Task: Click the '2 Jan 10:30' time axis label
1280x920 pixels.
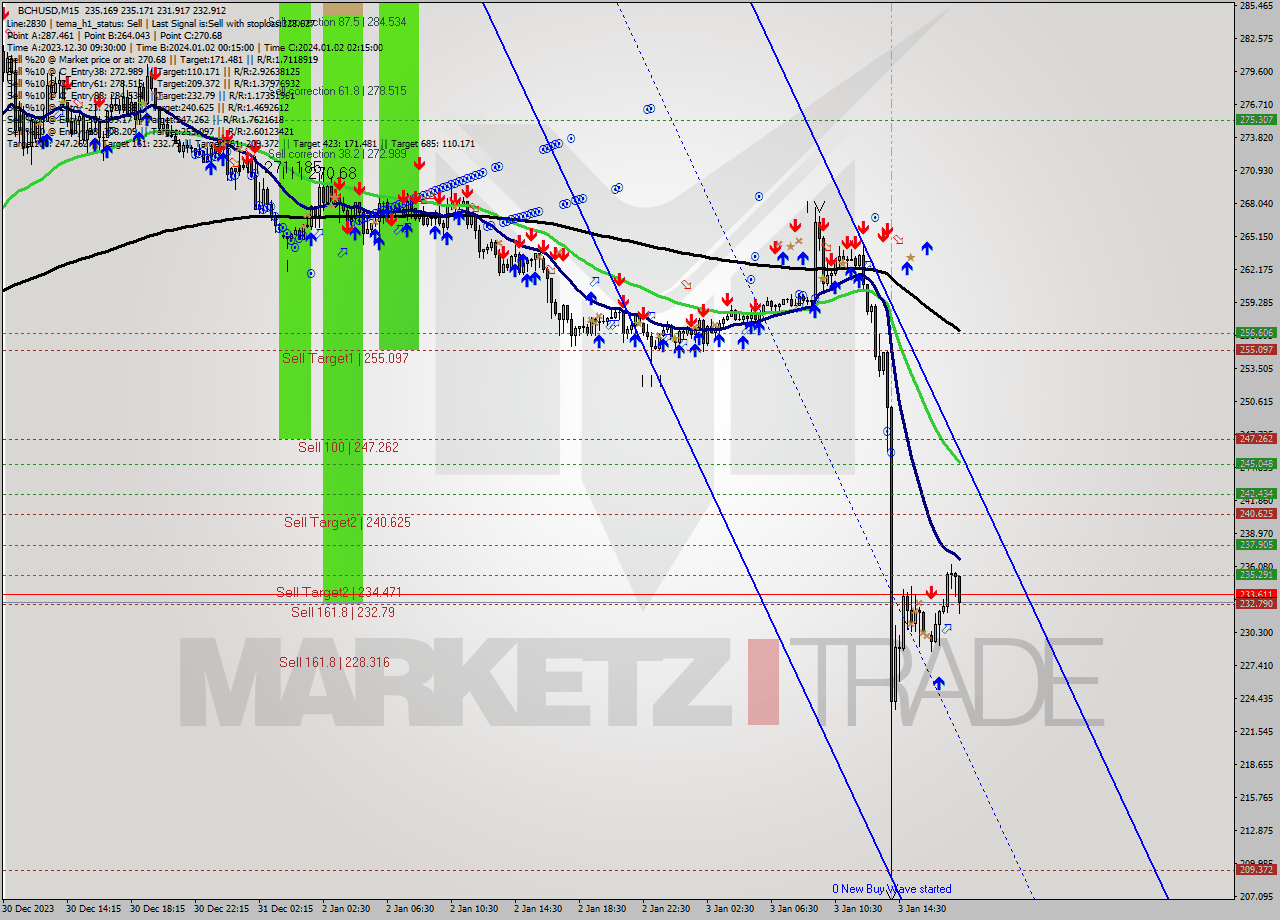Action: tap(474, 910)
